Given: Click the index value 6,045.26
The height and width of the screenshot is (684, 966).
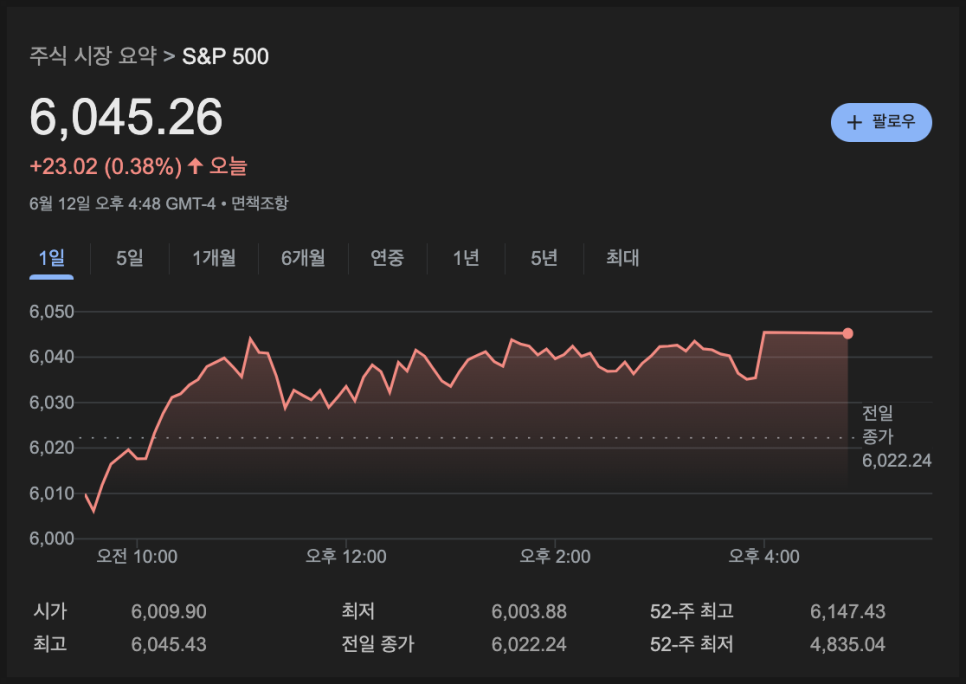Looking at the screenshot, I should tap(126, 116).
